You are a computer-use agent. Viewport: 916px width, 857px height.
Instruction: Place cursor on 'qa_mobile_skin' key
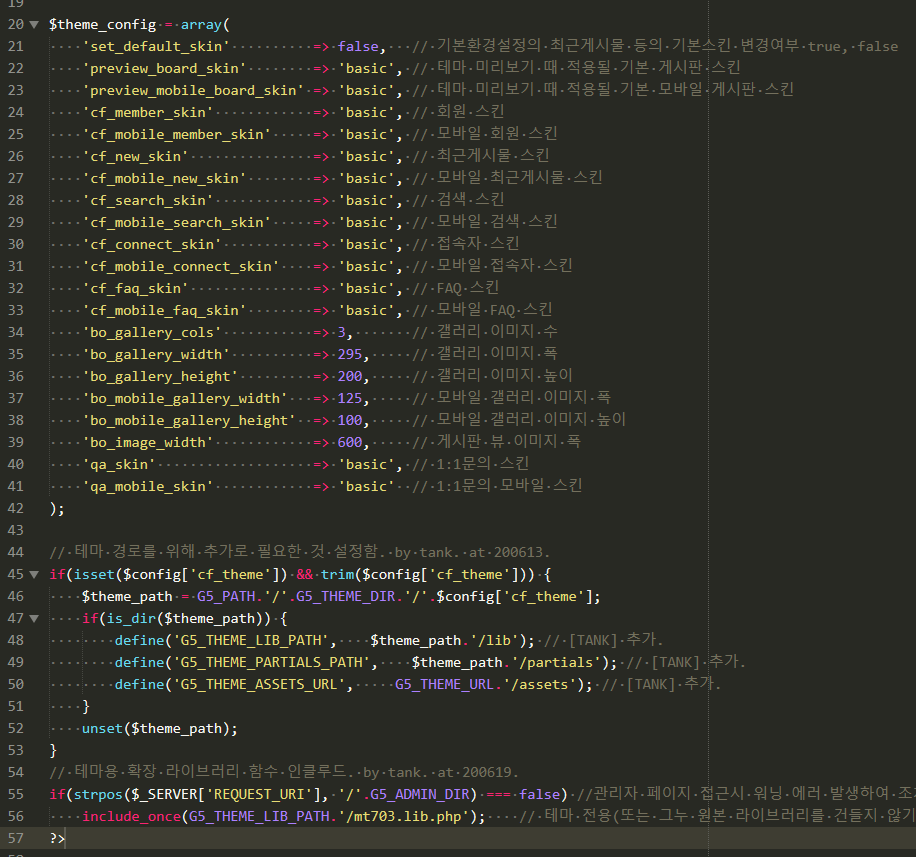pyautogui.click(x=148, y=486)
